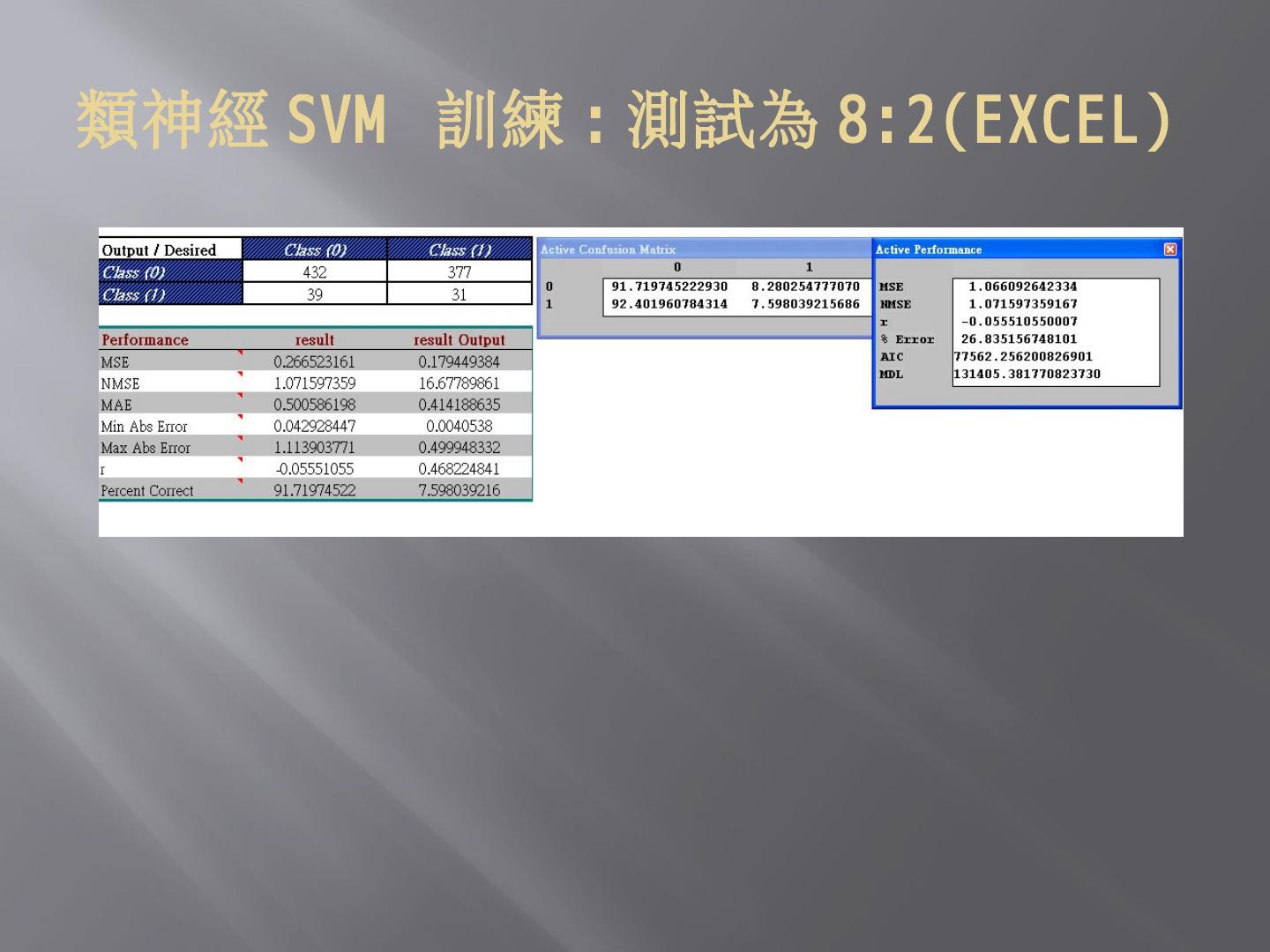Select the "Output / Desired" header cell
Screen dimensions: 1270x952
[x=170, y=249]
